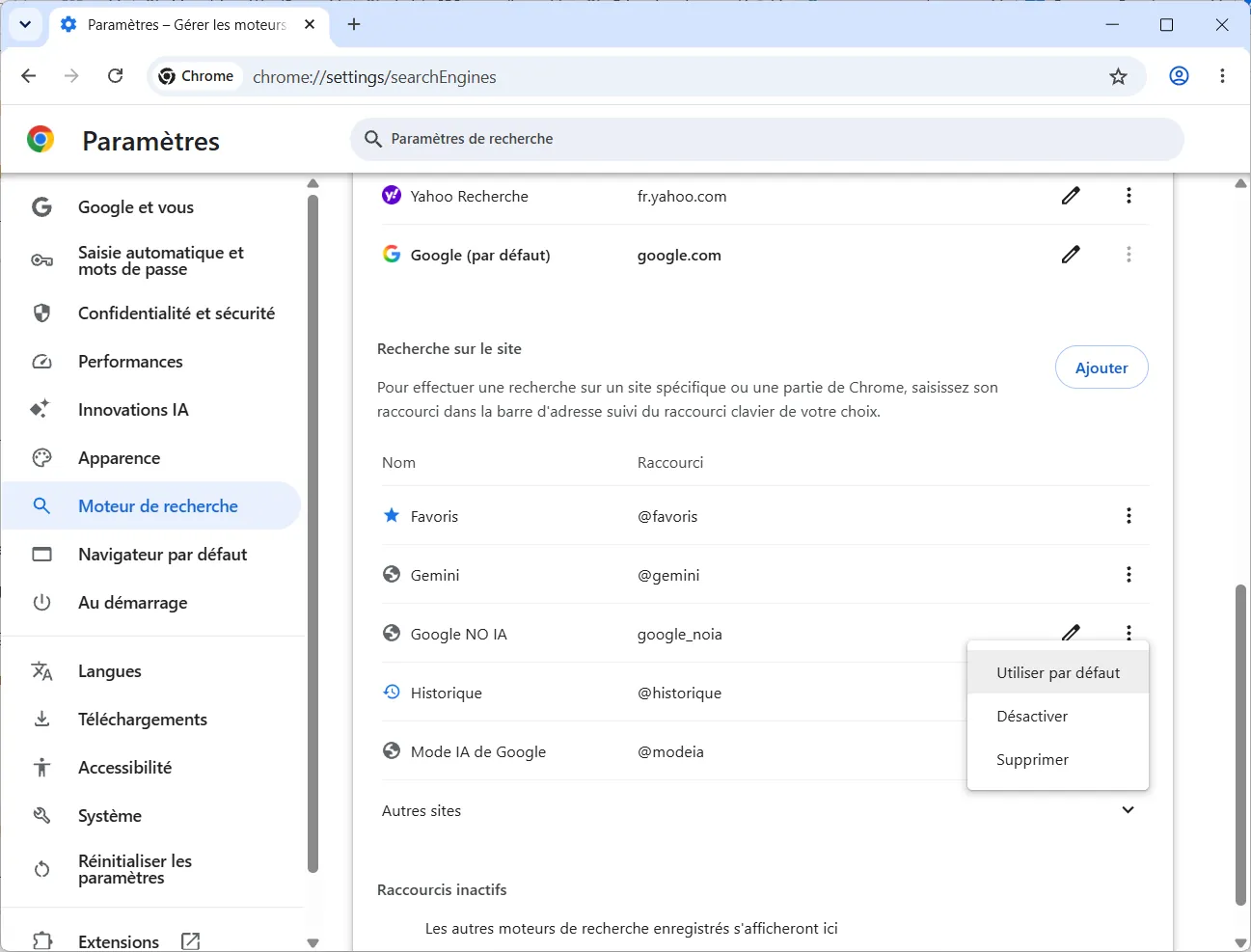1251x952 pixels.
Task: Choose Utiliser par défaut
Action: pos(1058,673)
